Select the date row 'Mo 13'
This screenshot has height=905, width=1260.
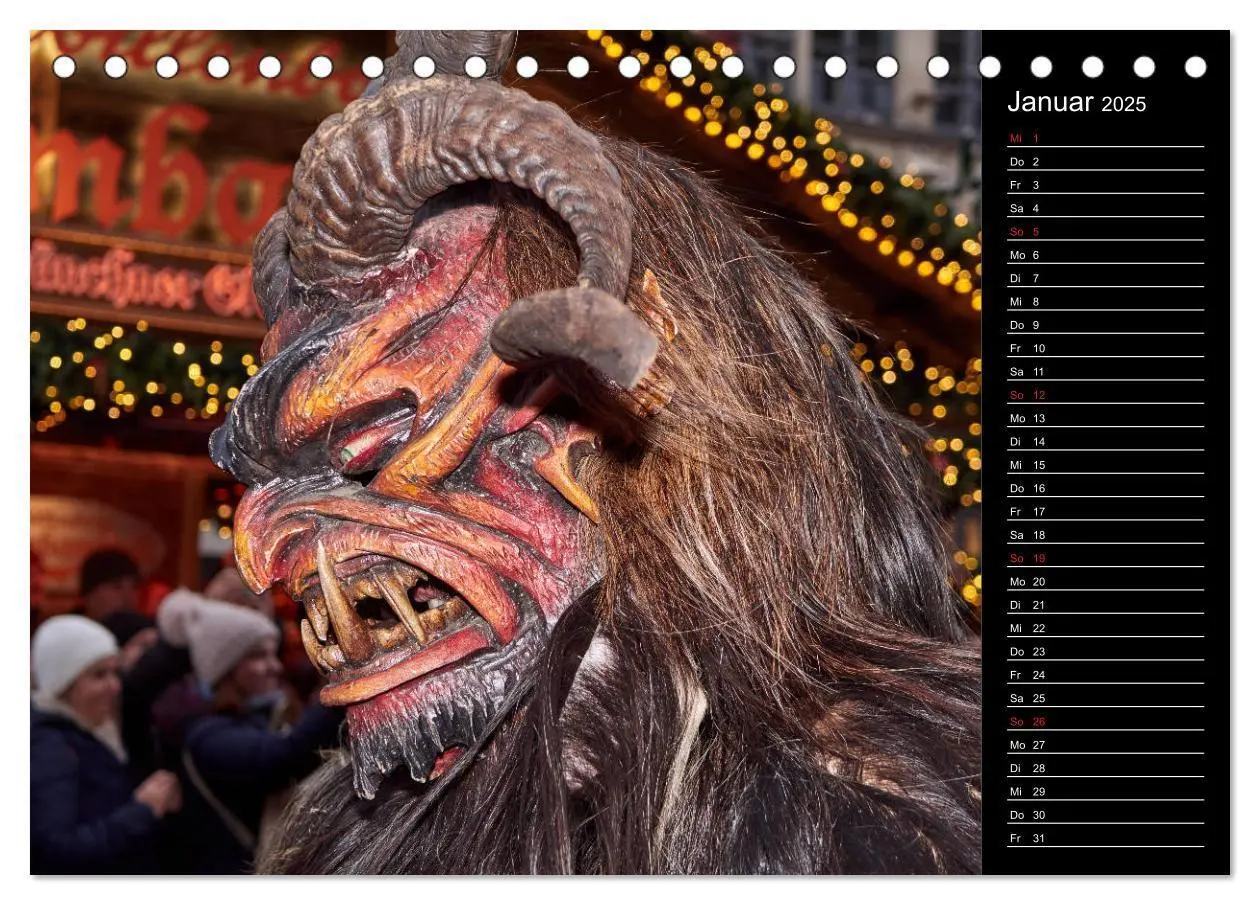click(x=1105, y=418)
